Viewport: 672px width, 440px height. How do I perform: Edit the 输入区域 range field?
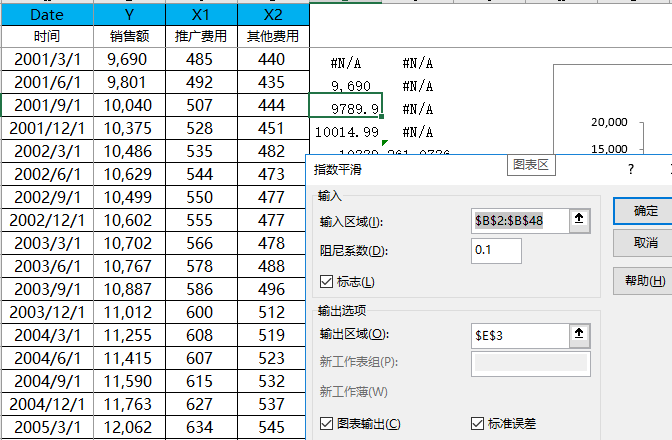pos(520,221)
